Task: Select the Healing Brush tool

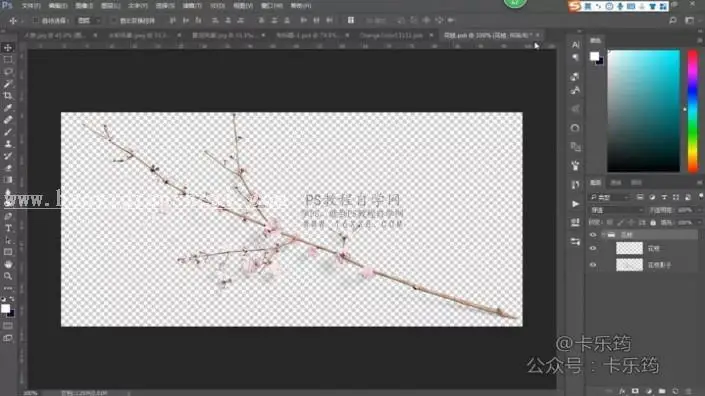Action: [8, 120]
